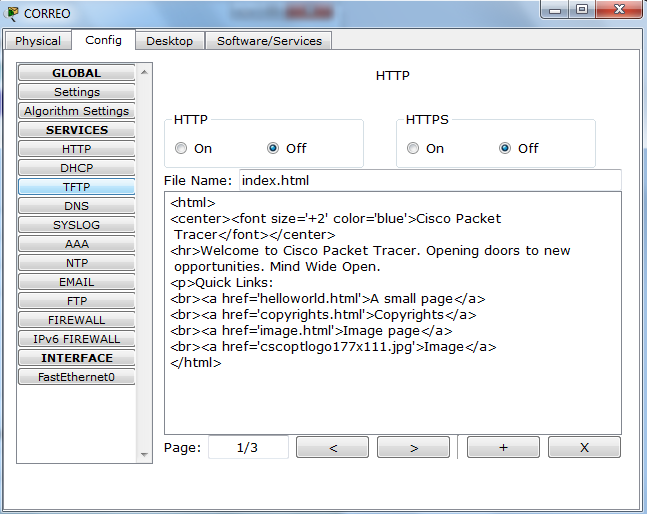Screen dimensions: 647x514
Task: Open the FTP service
Action: coord(77,301)
